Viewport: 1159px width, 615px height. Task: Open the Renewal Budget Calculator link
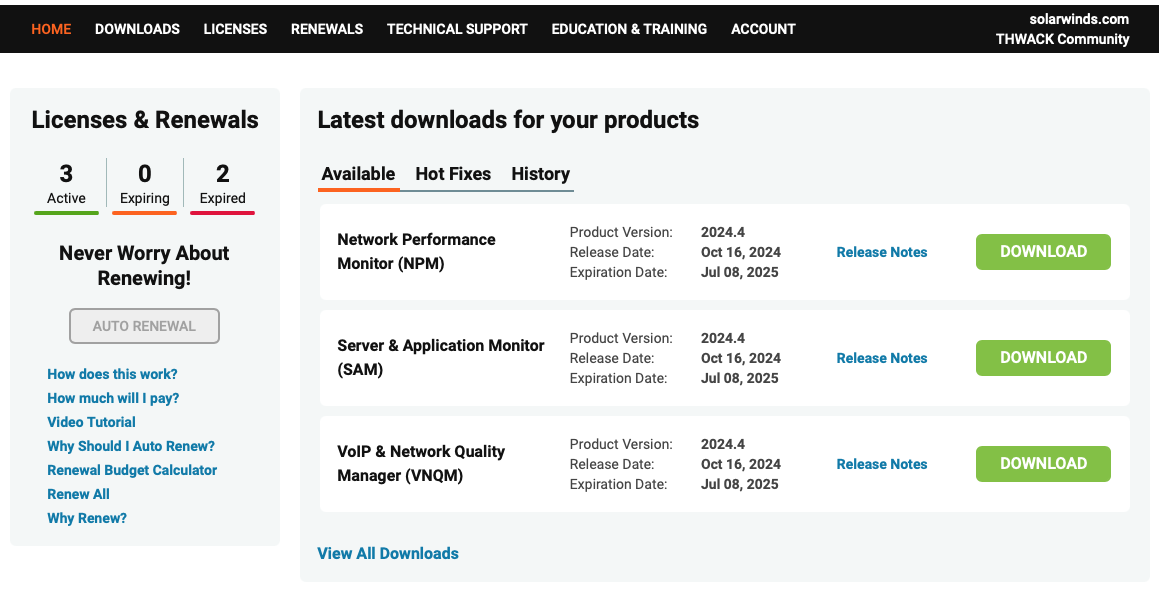[x=132, y=470]
